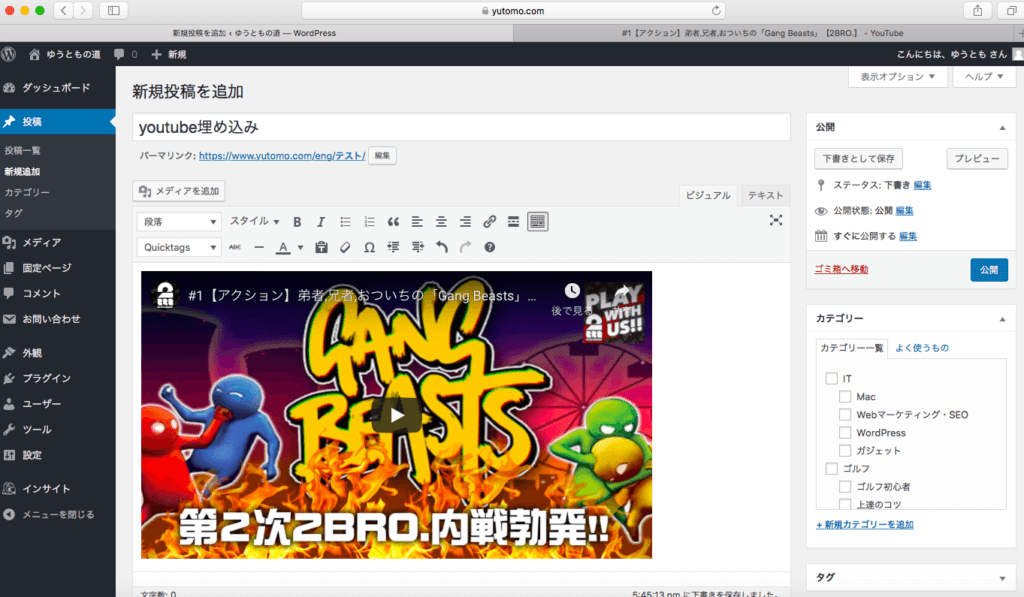Save the post with 下書きとして保存

click(859, 159)
